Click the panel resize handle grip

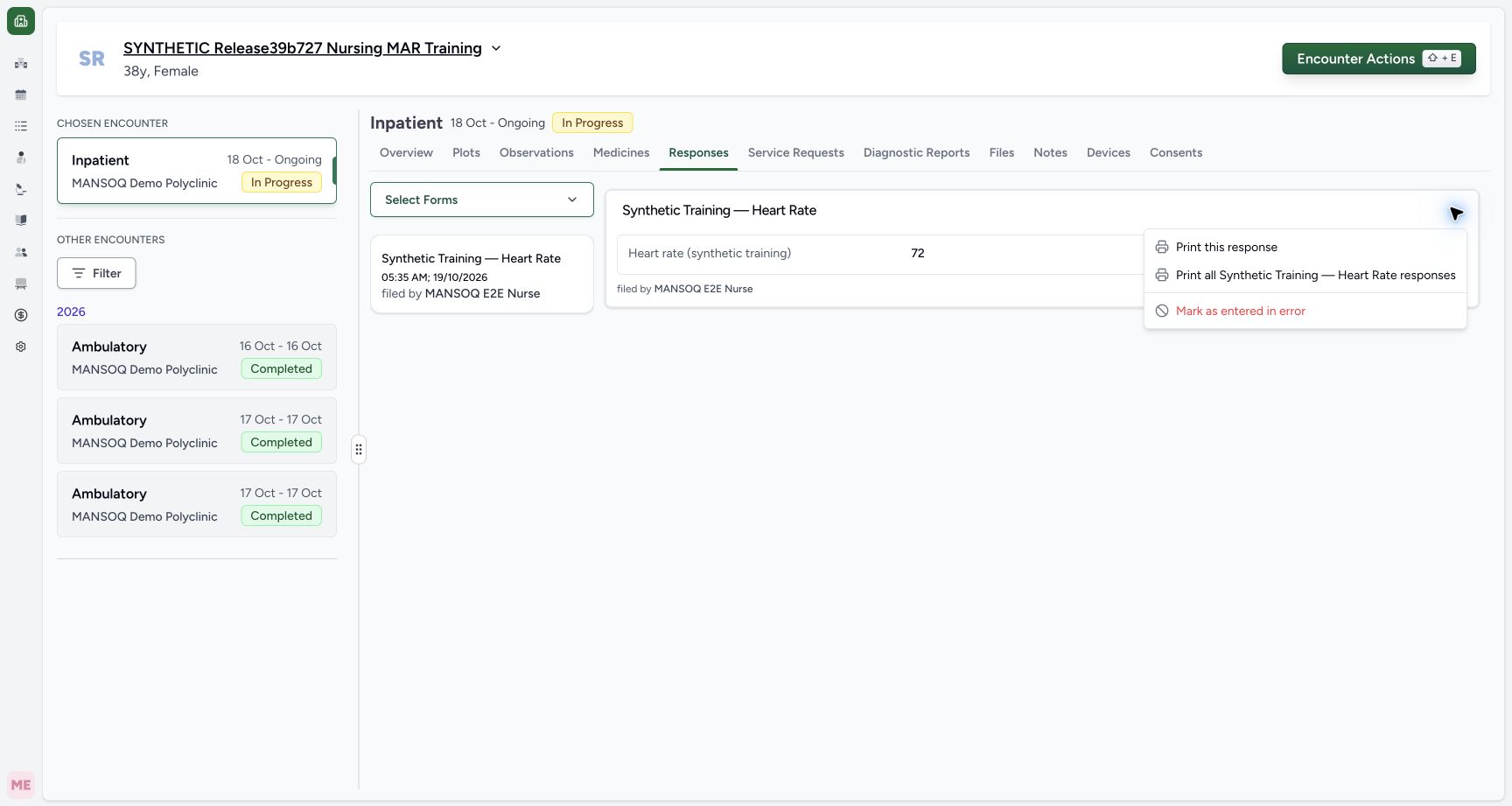pyautogui.click(x=359, y=450)
